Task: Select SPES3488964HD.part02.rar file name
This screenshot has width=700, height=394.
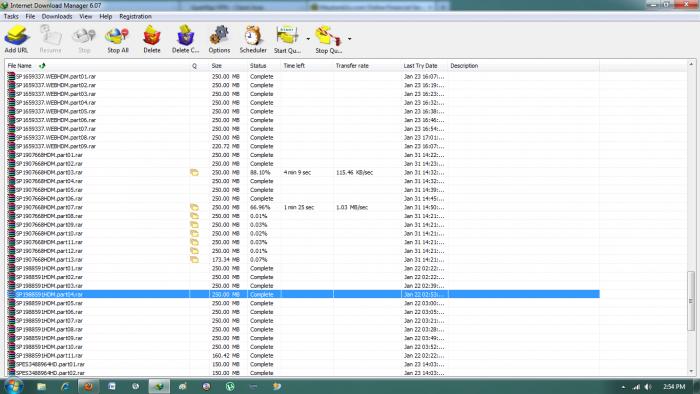Action: coord(50,373)
